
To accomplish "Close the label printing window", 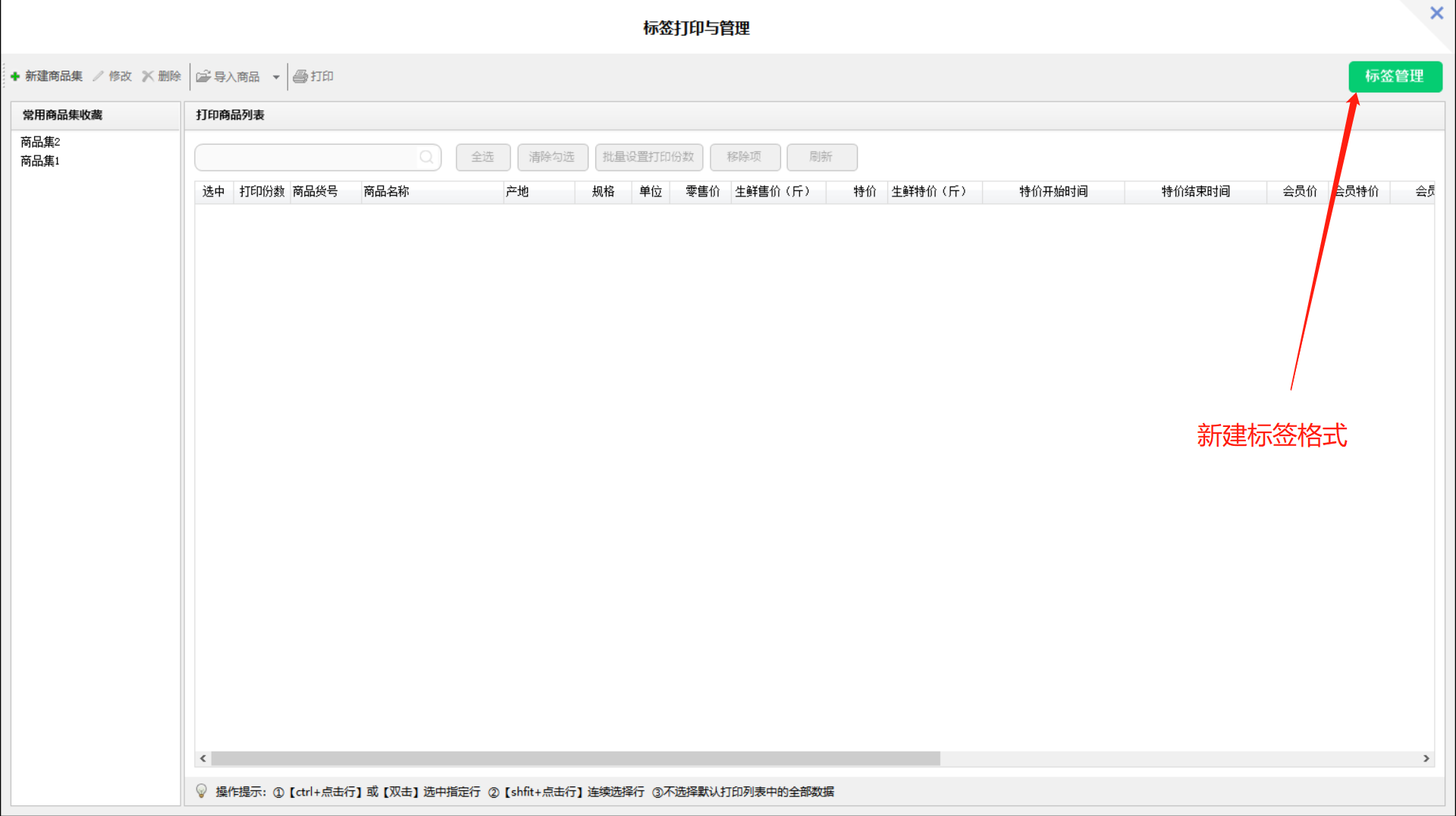I will tap(1436, 14).
